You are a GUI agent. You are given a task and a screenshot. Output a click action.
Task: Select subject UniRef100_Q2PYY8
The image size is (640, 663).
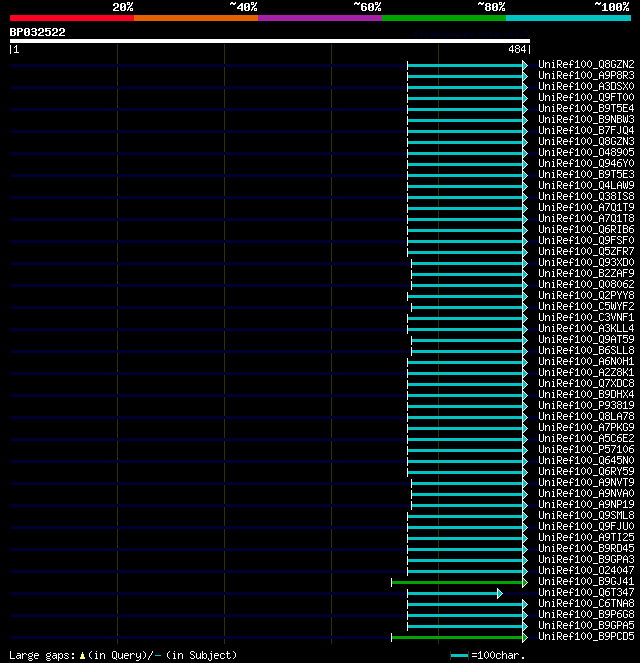586,295
